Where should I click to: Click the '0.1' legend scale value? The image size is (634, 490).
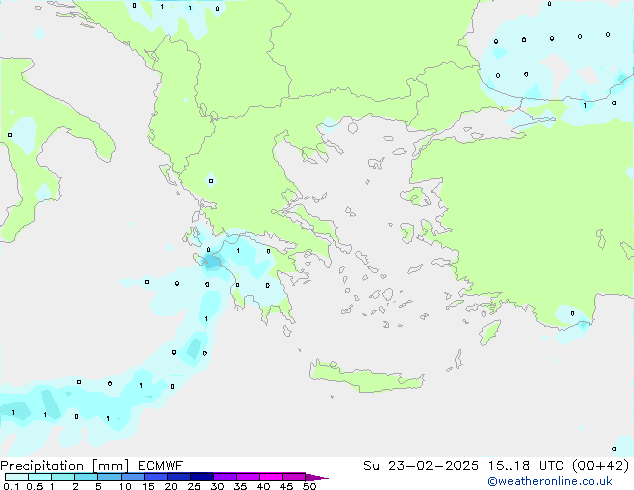point(11,486)
